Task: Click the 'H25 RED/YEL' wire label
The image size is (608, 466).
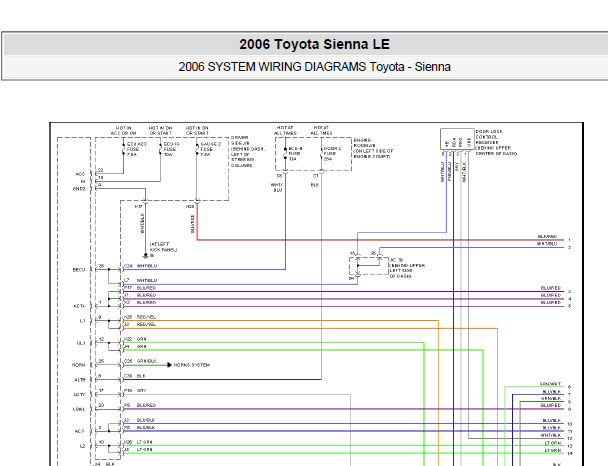Action: [140, 317]
